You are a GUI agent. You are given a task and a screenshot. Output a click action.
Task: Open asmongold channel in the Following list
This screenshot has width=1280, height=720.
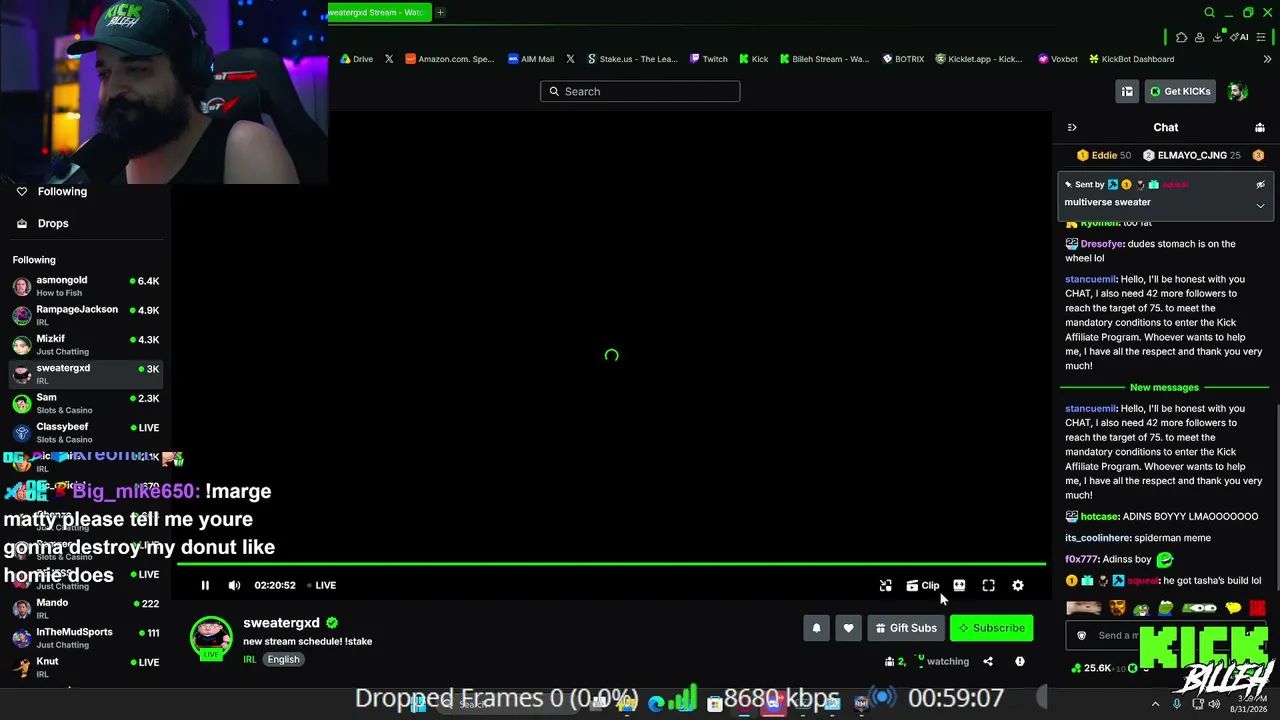86,286
